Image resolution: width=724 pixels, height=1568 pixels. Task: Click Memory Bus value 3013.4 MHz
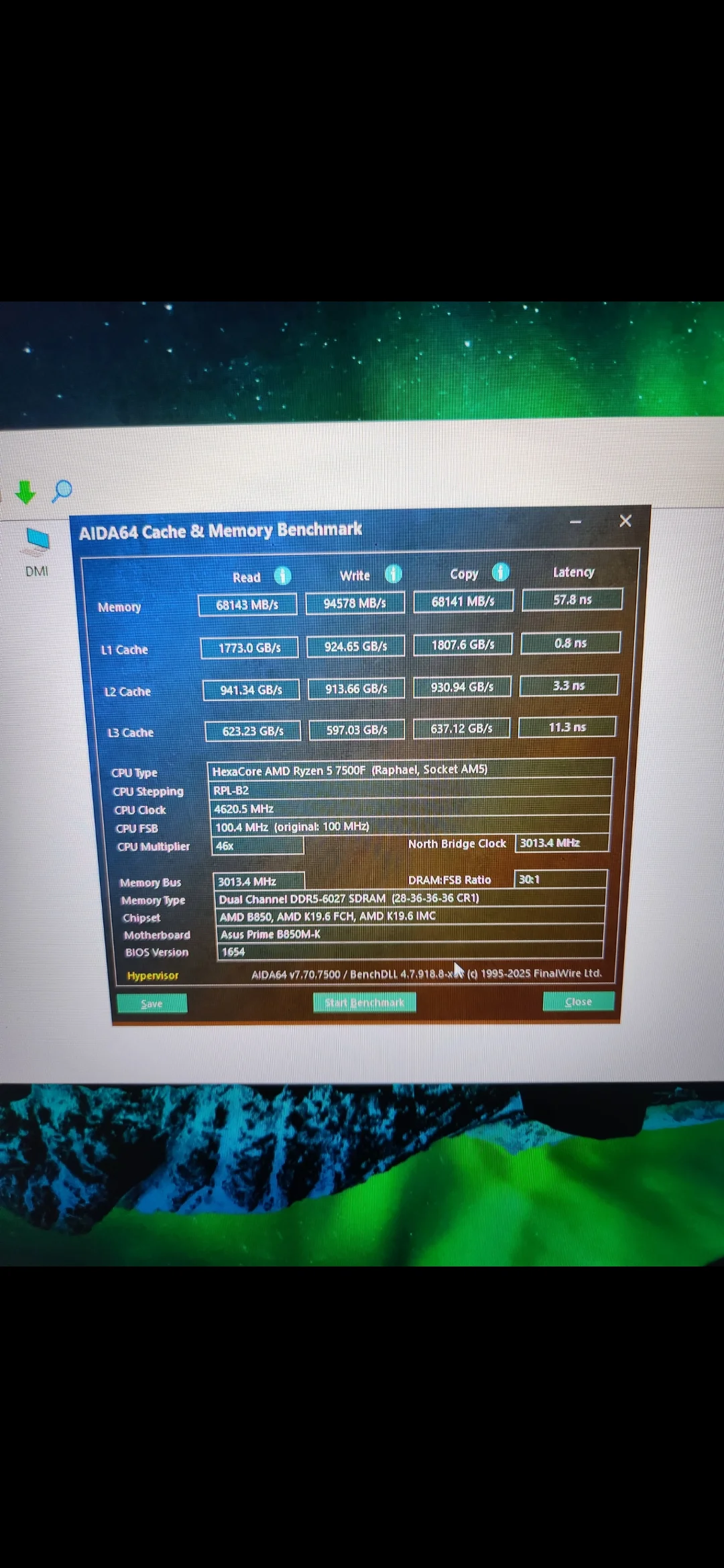(x=259, y=881)
